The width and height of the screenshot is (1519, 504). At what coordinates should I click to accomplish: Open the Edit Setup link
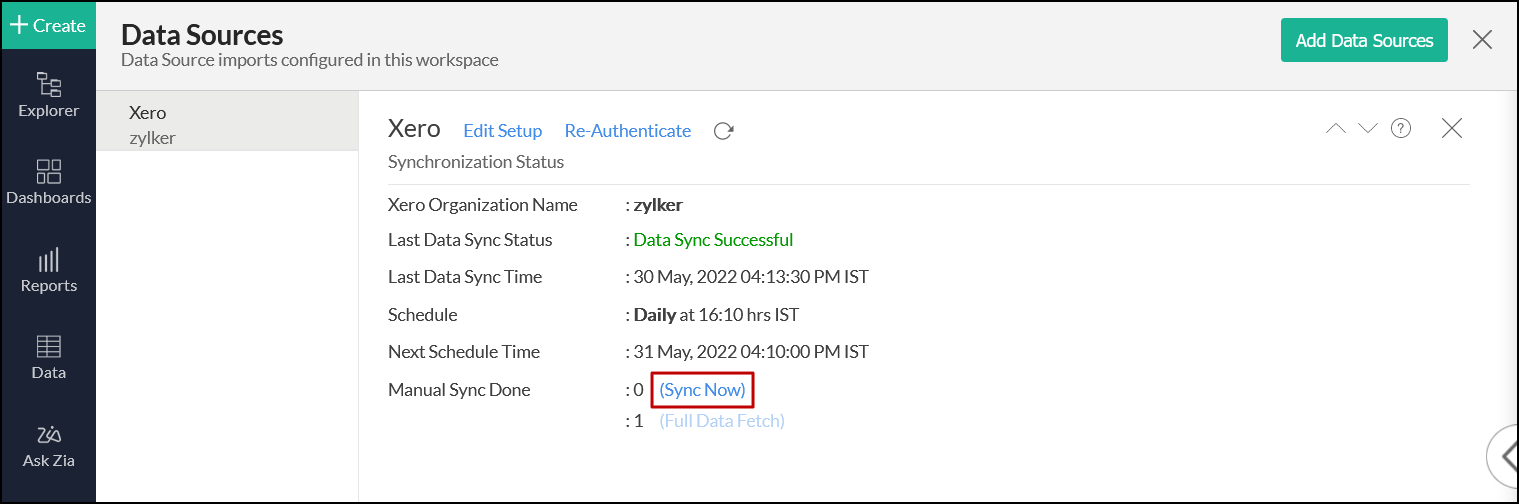click(x=502, y=131)
